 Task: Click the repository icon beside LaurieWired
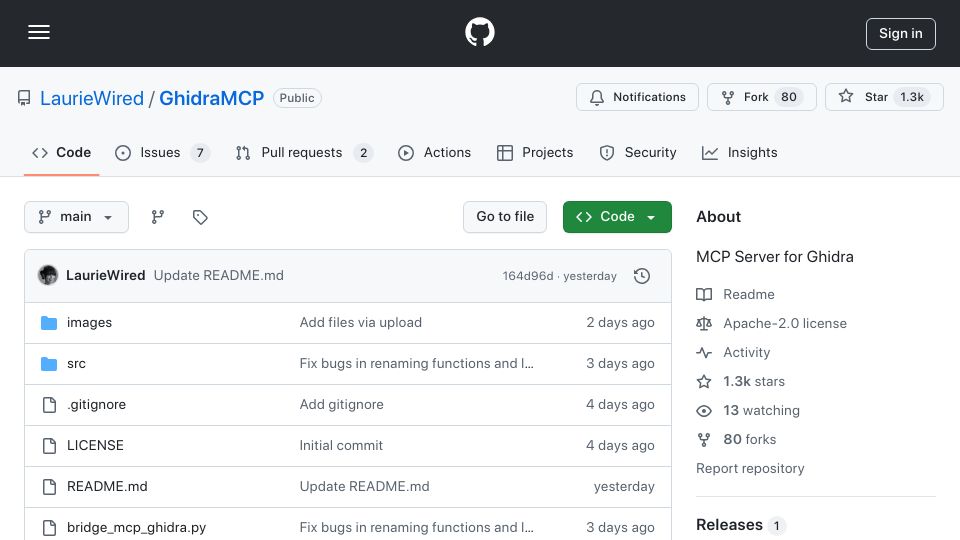[24, 98]
